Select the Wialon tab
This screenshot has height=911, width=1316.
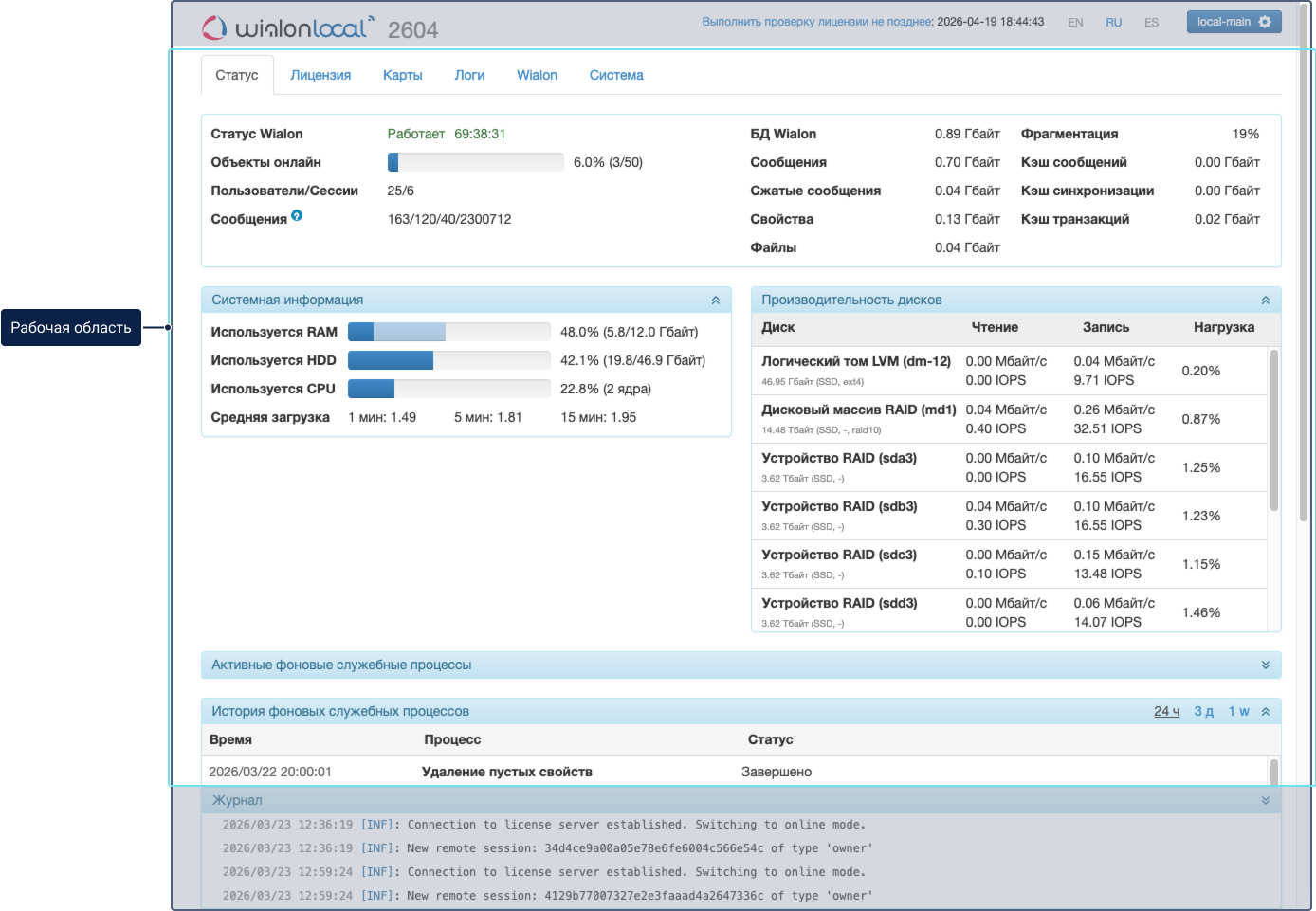click(537, 75)
